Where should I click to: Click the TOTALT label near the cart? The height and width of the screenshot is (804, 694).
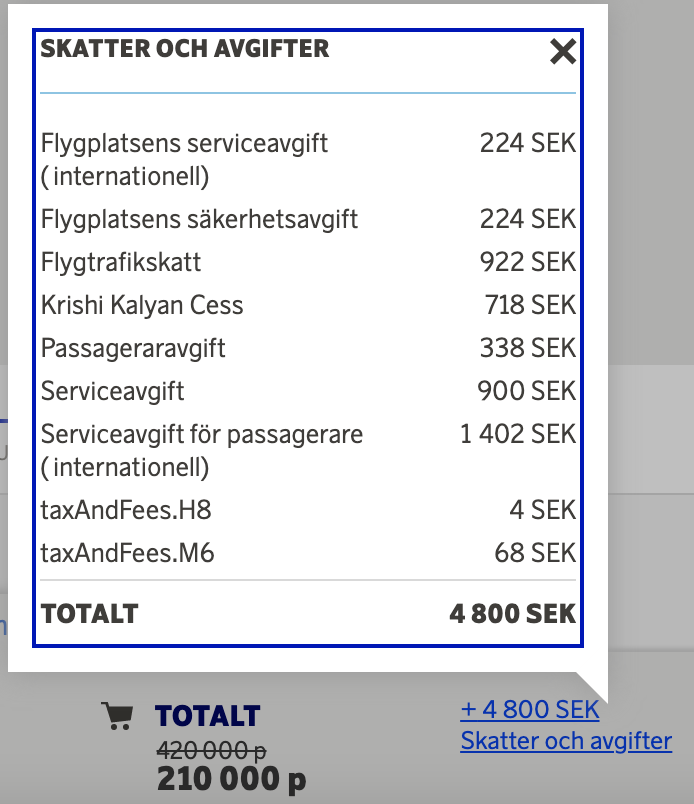click(x=208, y=716)
